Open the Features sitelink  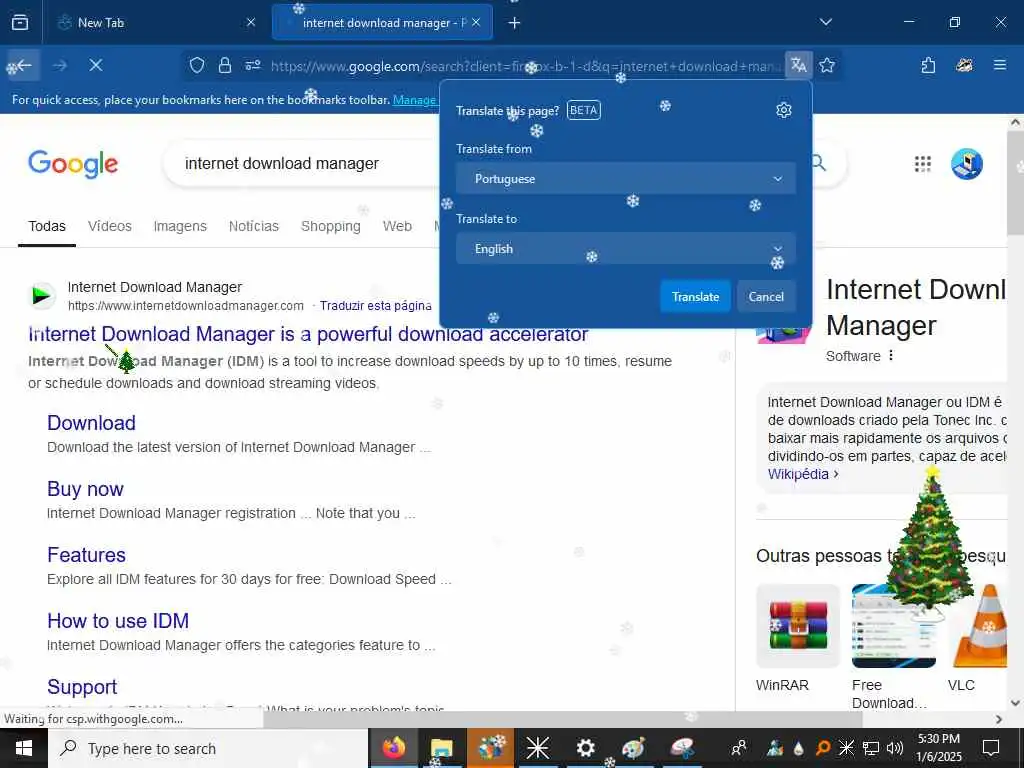[x=86, y=554]
